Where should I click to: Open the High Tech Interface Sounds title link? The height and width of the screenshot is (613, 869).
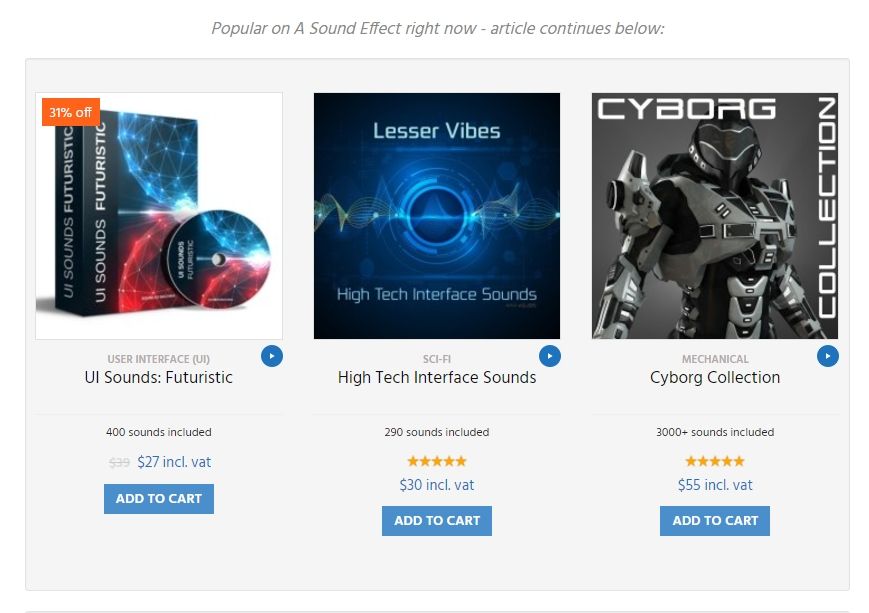point(437,377)
